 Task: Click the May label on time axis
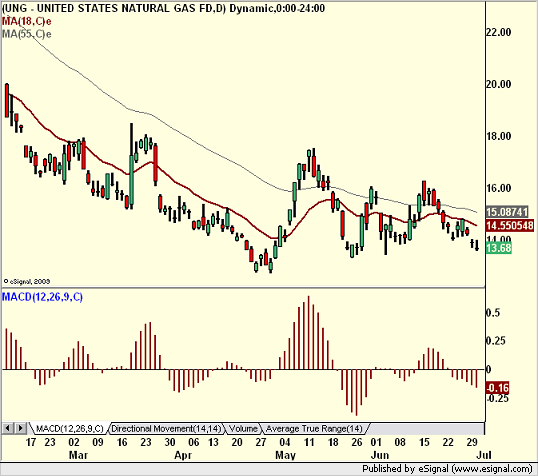coord(285,455)
